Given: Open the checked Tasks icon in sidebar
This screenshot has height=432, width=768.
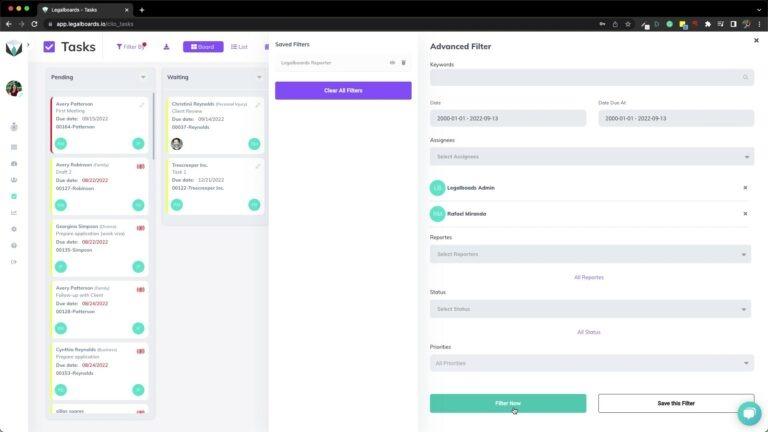Looking at the screenshot, I should click(x=14, y=196).
